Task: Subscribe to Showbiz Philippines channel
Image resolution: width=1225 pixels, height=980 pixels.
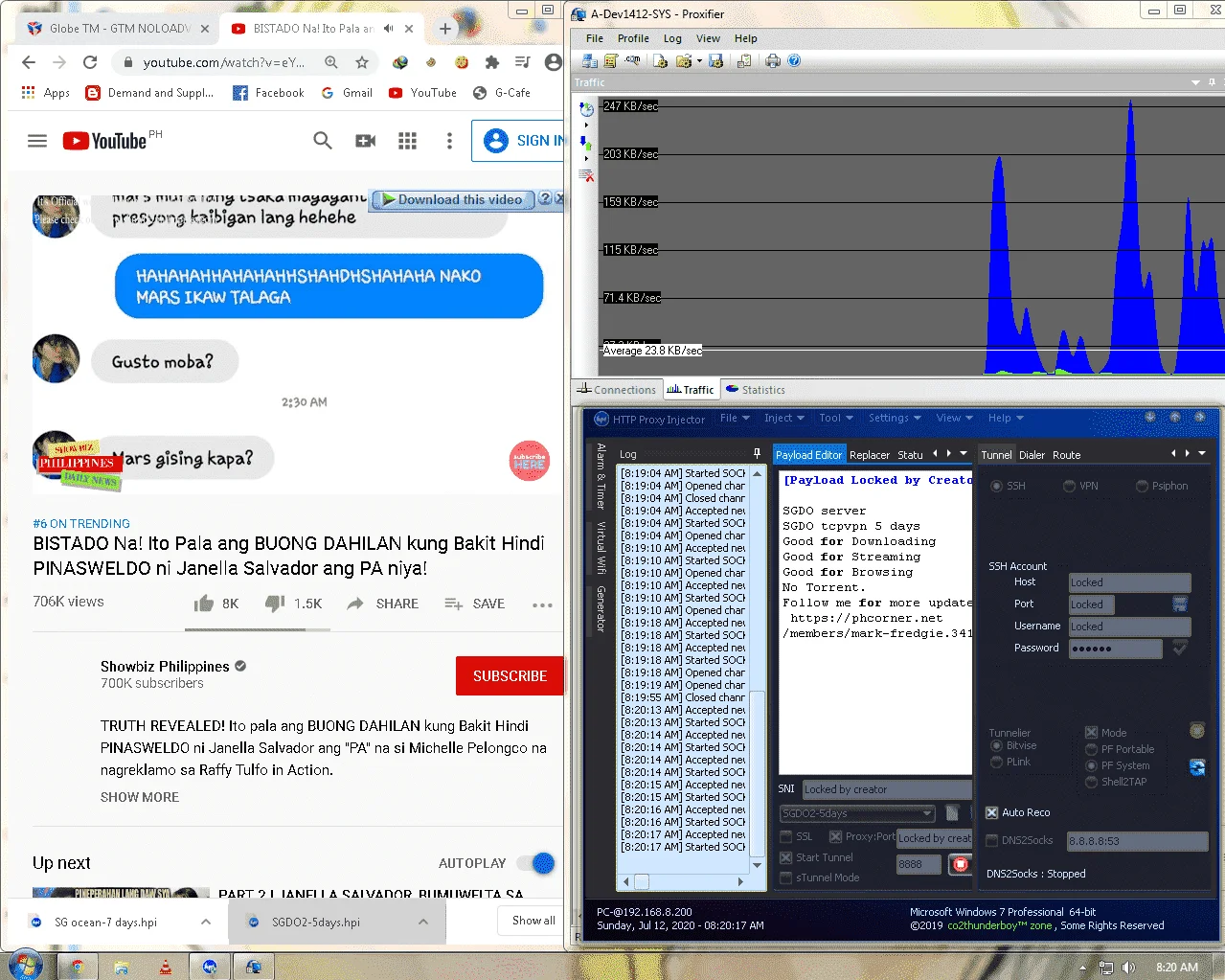Action: click(510, 675)
